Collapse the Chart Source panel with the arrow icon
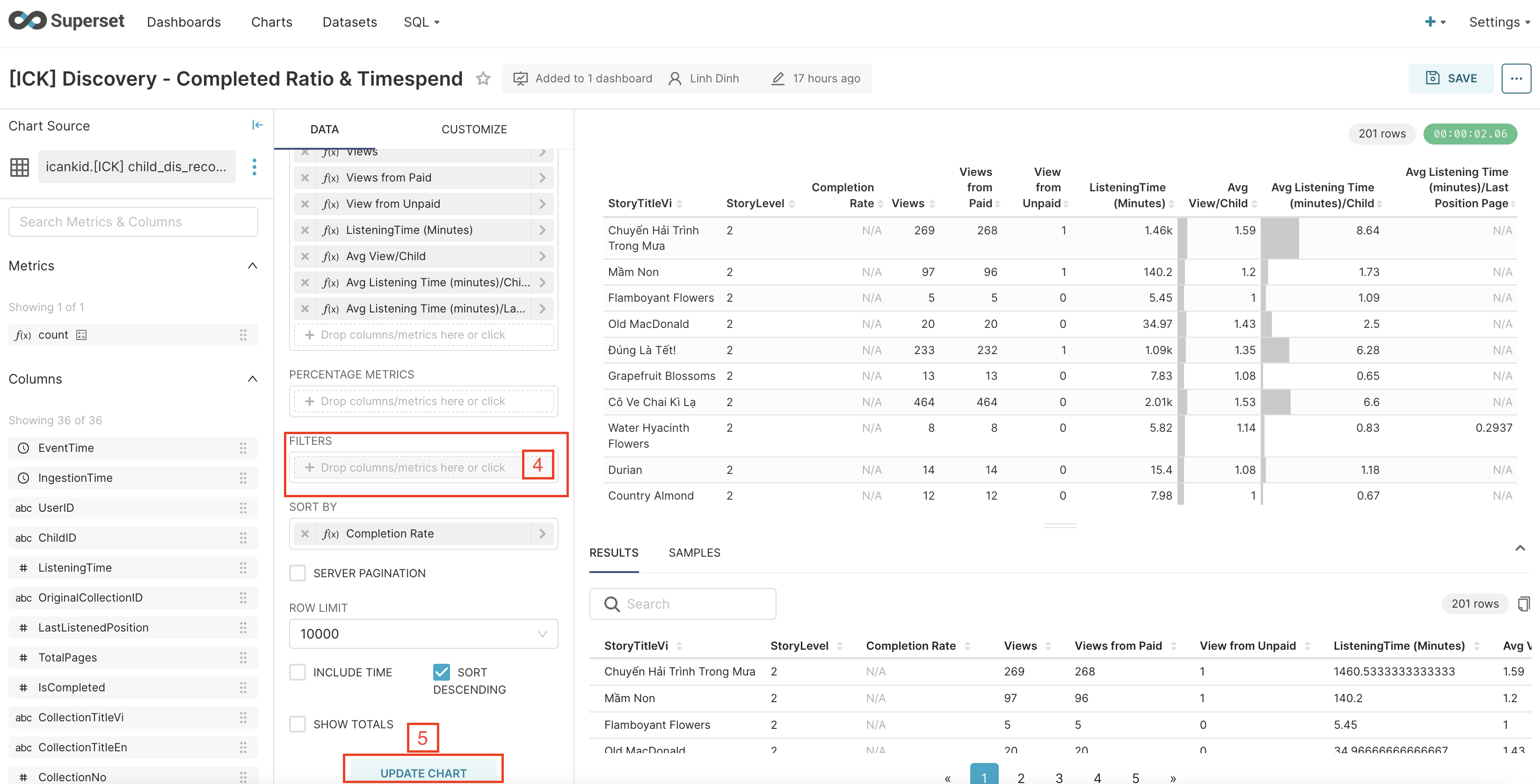 coord(257,125)
